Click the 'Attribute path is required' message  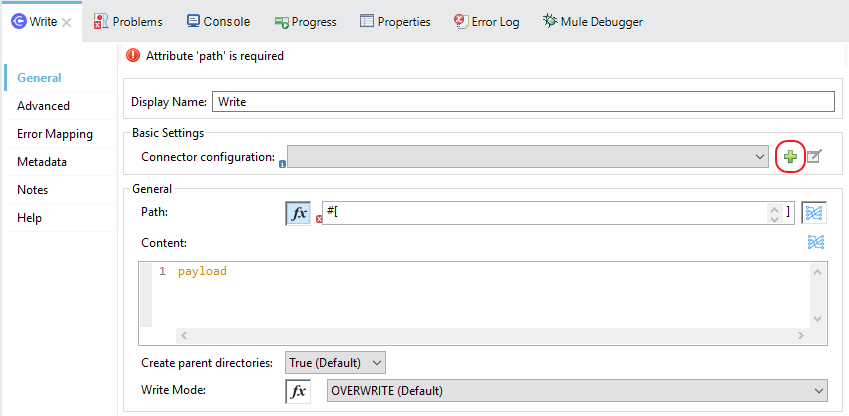(x=215, y=56)
